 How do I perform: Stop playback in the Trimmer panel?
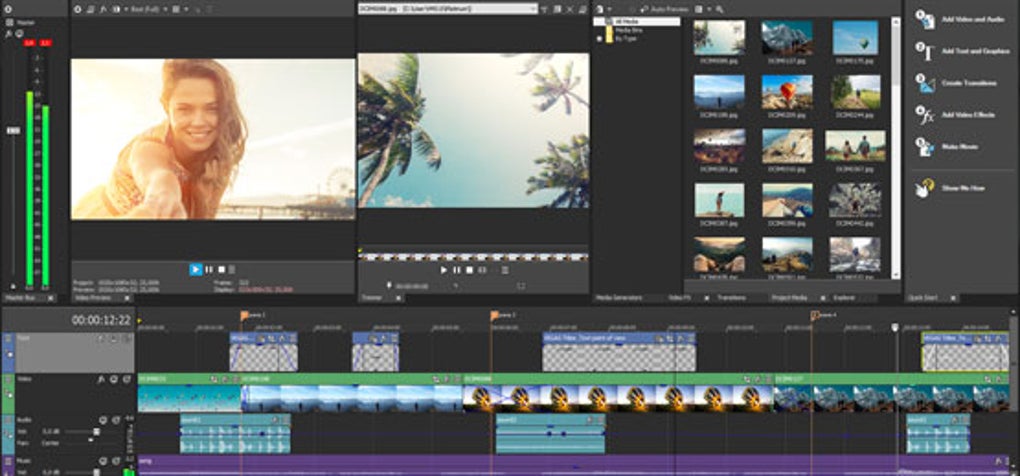coord(469,270)
